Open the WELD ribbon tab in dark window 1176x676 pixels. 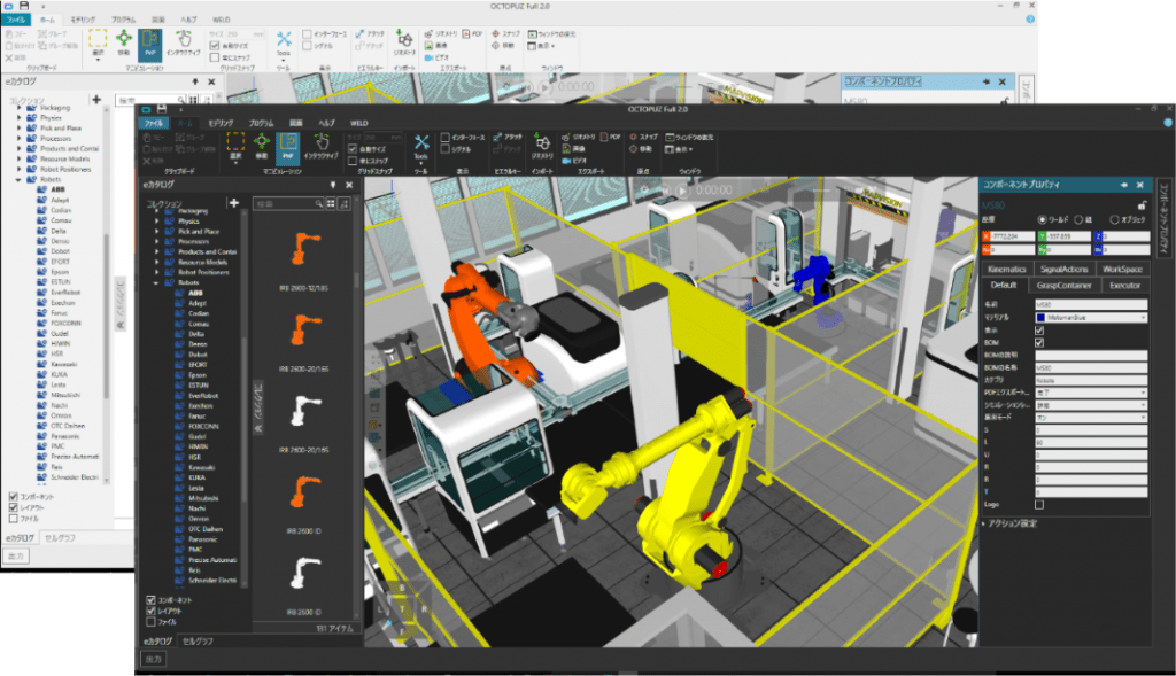[359, 122]
